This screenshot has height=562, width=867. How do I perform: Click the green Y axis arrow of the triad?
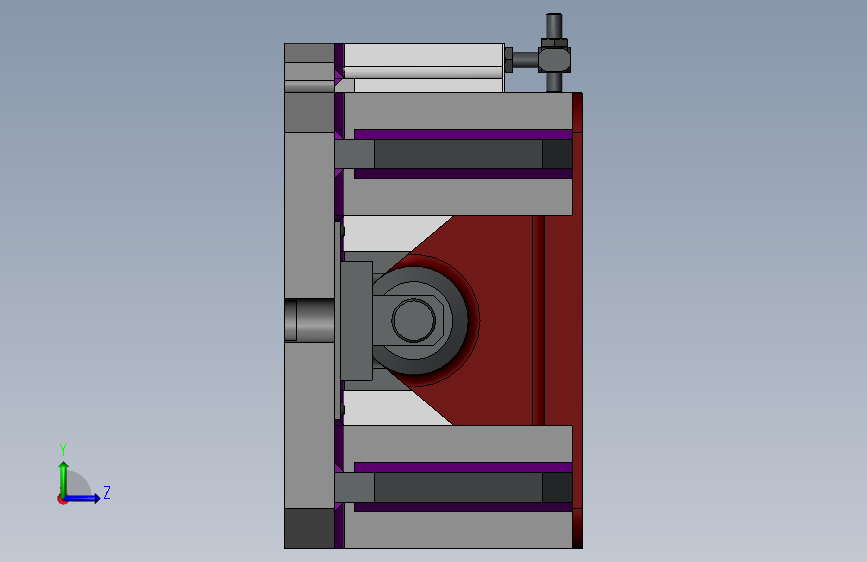click(64, 479)
